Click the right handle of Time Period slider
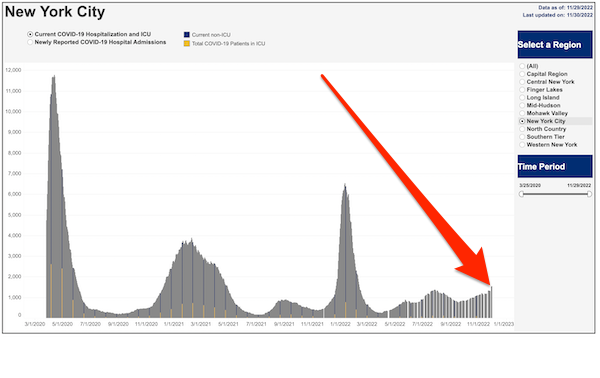This screenshot has height=378, width=600. coord(589,194)
